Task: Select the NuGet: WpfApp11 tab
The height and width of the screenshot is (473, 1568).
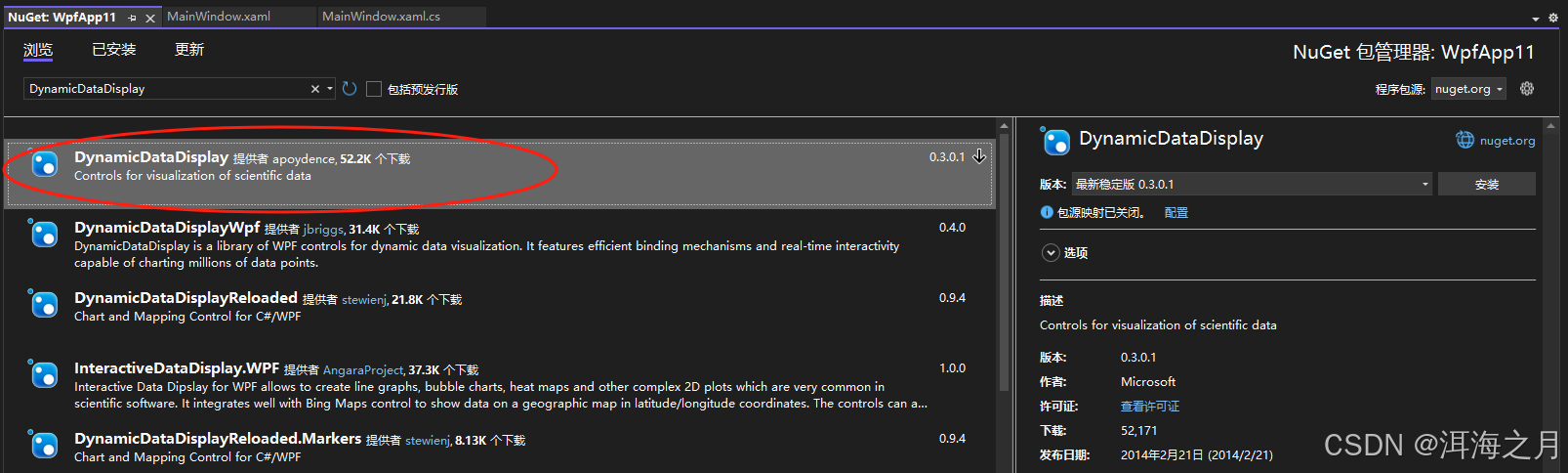Action: pos(62,18)
